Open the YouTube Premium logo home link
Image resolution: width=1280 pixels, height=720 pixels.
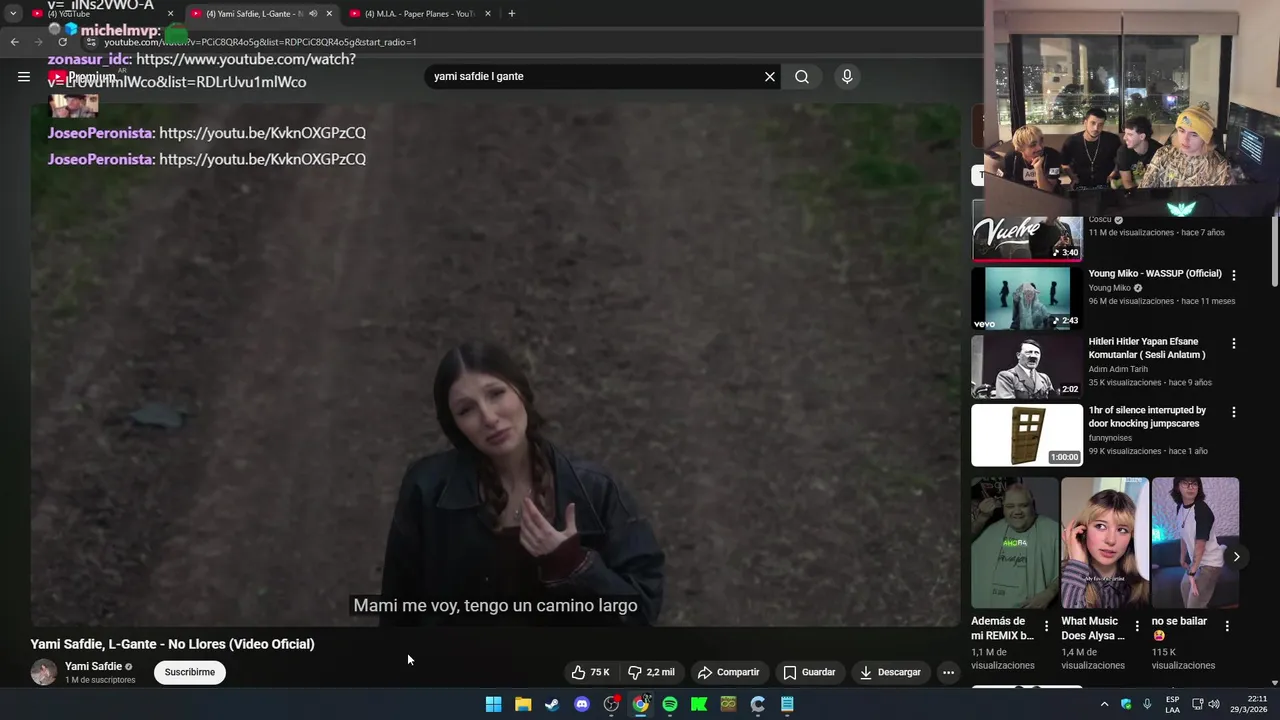click(84, 77)
